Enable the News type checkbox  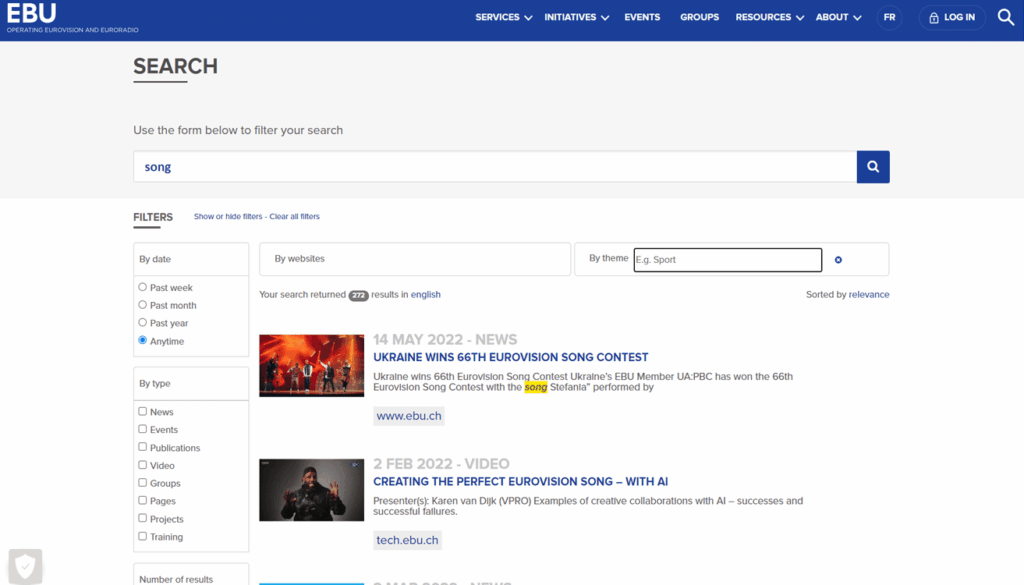(x=141, y=411)
